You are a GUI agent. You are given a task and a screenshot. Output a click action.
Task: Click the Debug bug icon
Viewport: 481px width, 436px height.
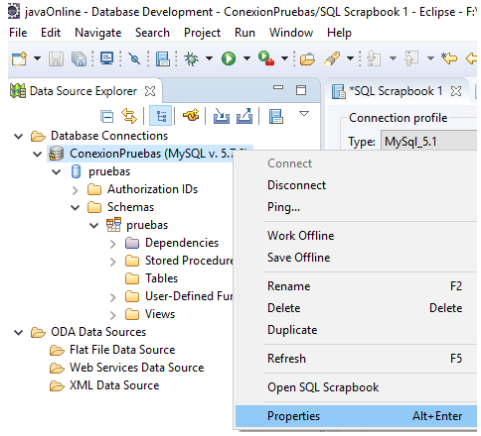(x=191, y=59)
